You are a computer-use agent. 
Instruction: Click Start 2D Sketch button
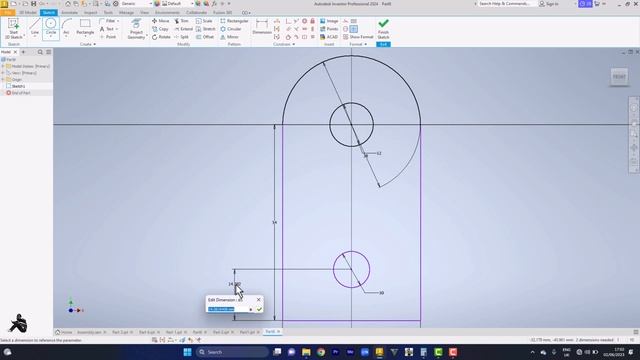(x=13, y=29)
